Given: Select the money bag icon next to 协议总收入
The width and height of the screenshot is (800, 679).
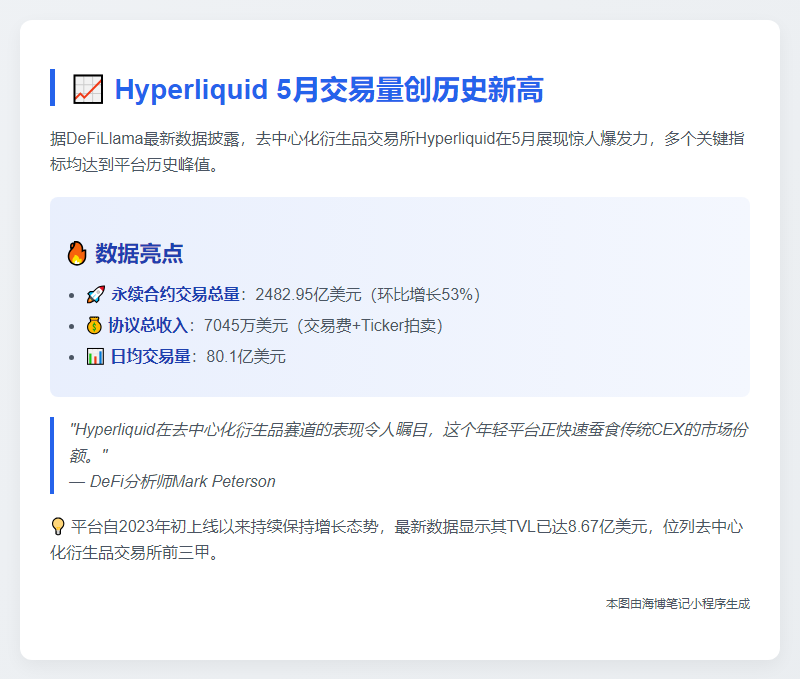Looking at the screenshot, I should pos(93,324).
